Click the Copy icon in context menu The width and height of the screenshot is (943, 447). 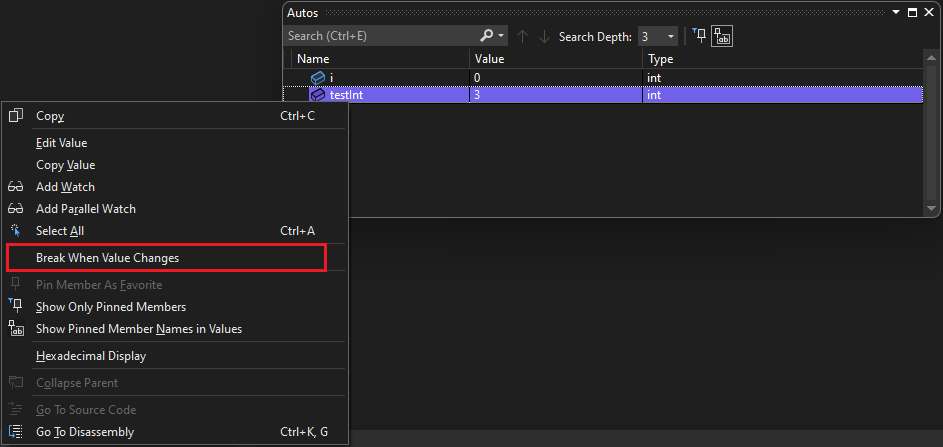16,116
